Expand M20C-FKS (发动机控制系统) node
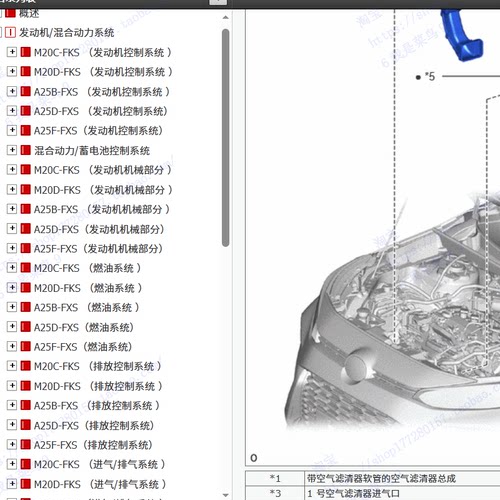 pyautogui.click(x=12, y=52)
